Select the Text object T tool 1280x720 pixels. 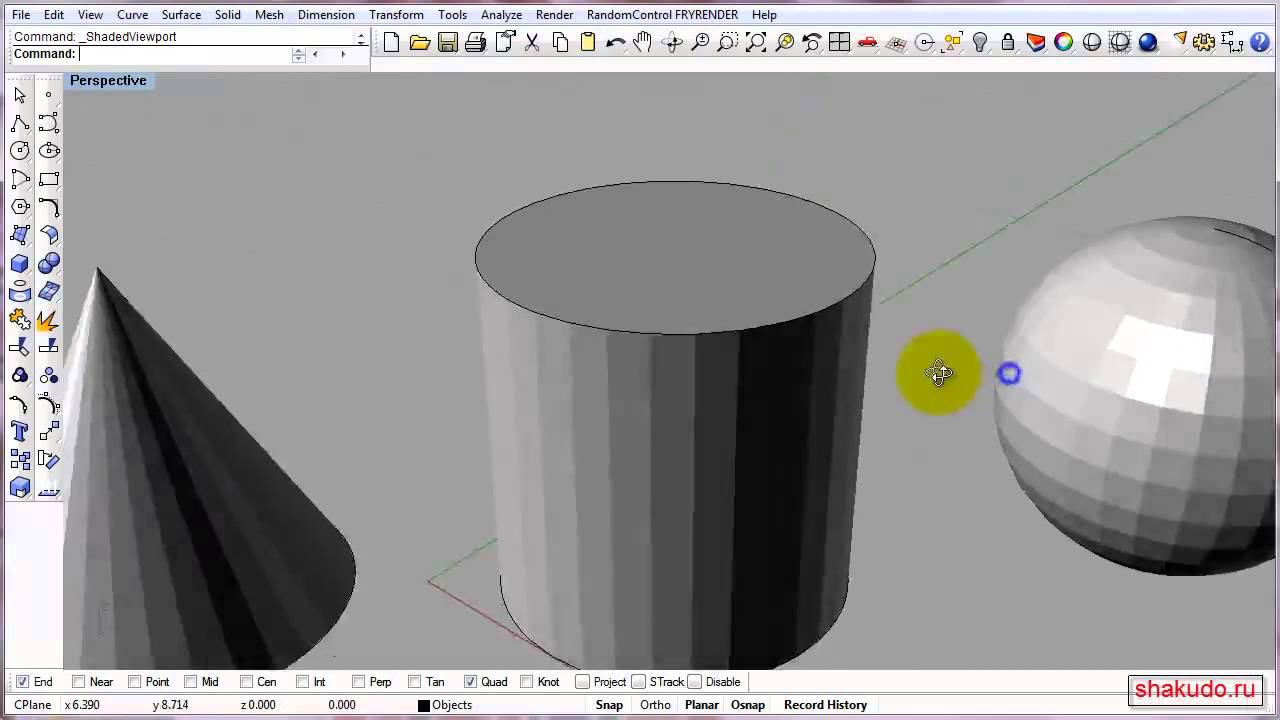20,432
